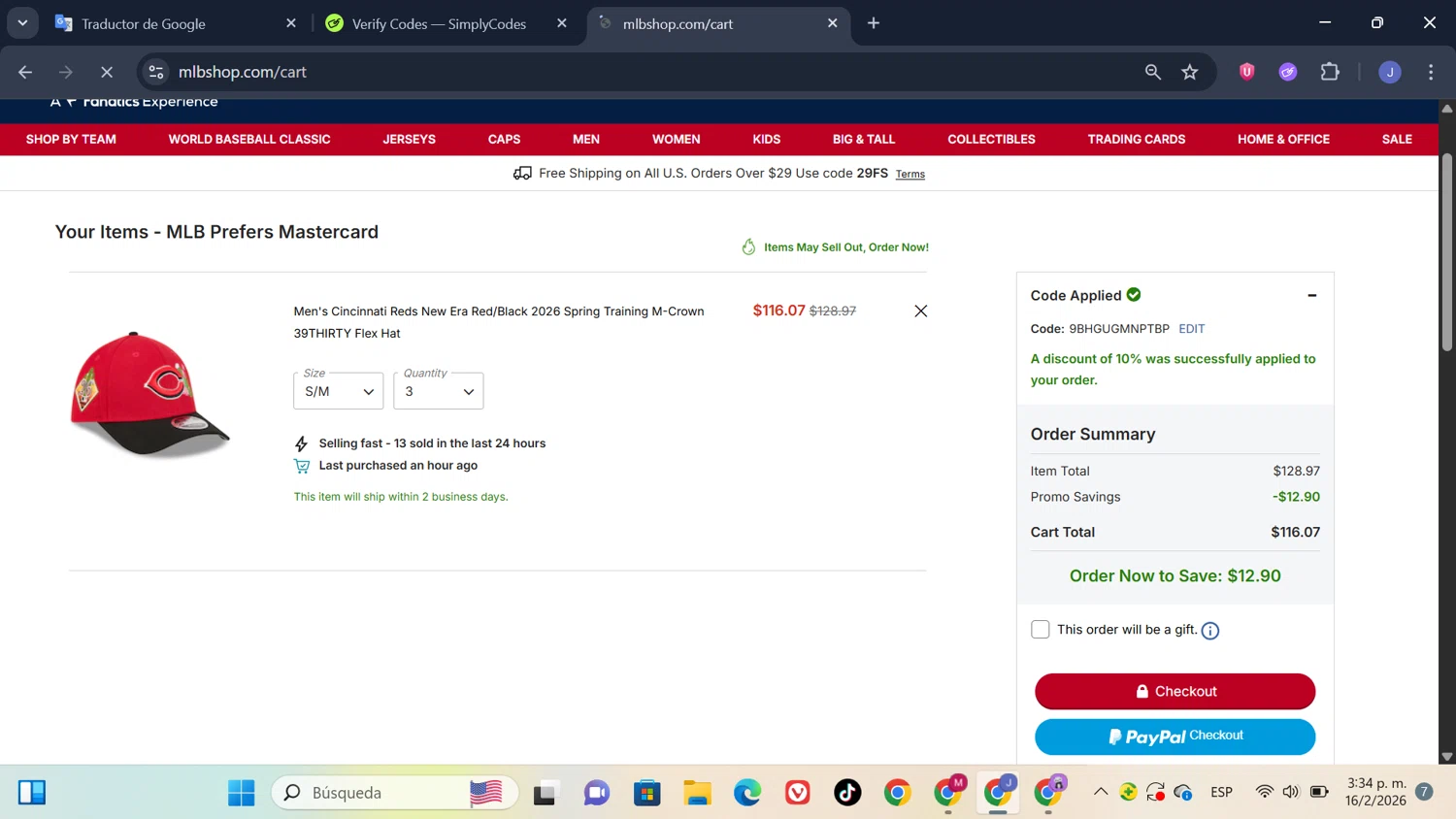Image resolution: width=1456 pixels, height=819 pixels.
Task: Switch the ESP input language indicator
Action: coord(1221,792)
